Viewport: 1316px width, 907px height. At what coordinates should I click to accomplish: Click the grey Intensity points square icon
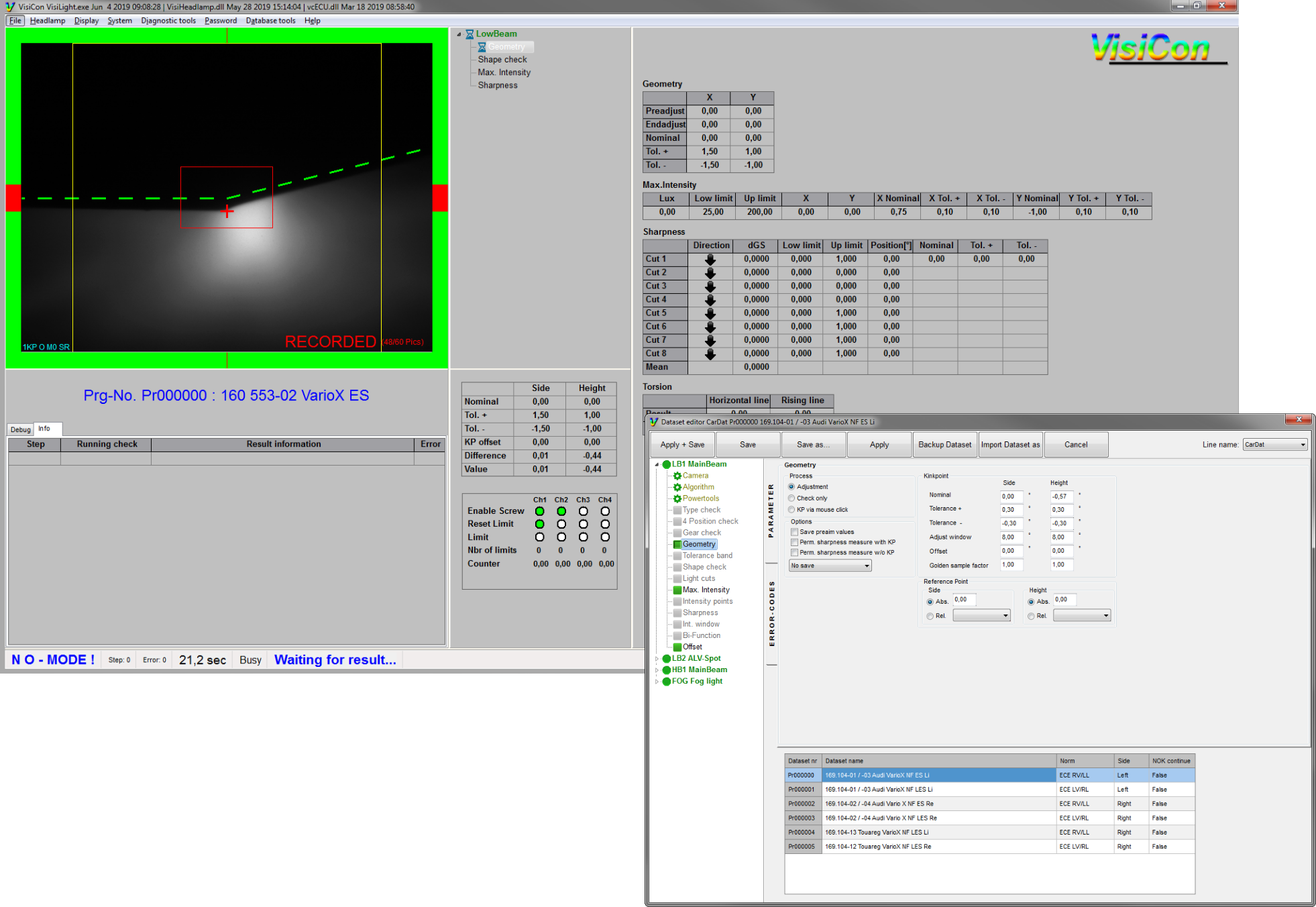pos(677,601)
